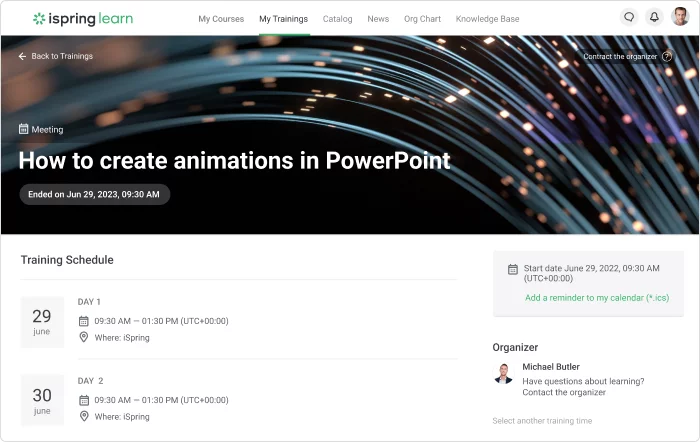The width and height of the screenshot is (700, 442).
Task: Click the Ended on Jun 29, 2023 badge
Action: 94,194
